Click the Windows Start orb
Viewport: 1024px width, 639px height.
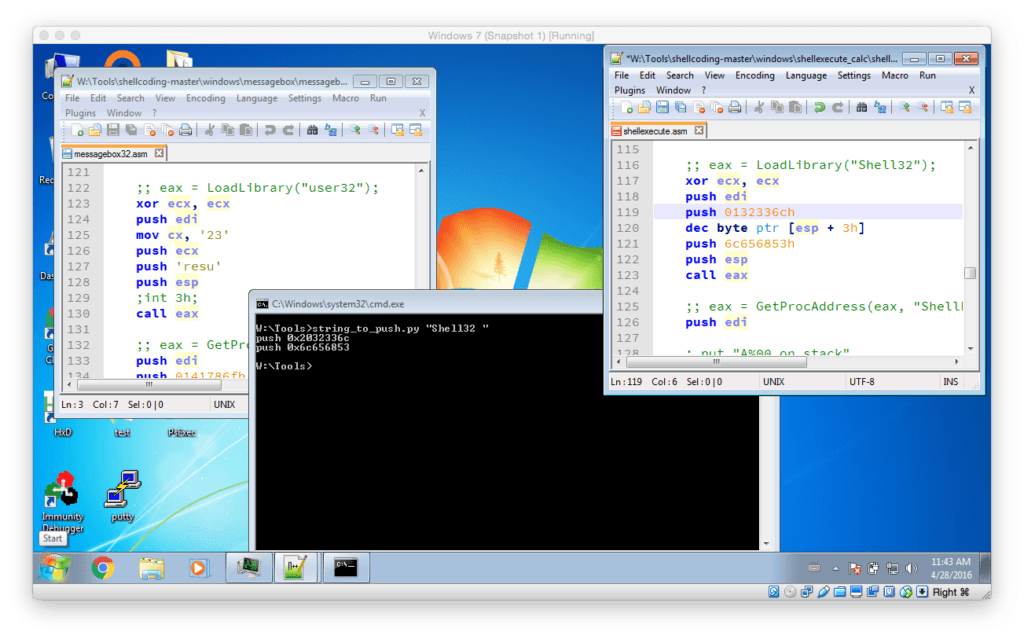pyautogui.click(x=55, y=568)
